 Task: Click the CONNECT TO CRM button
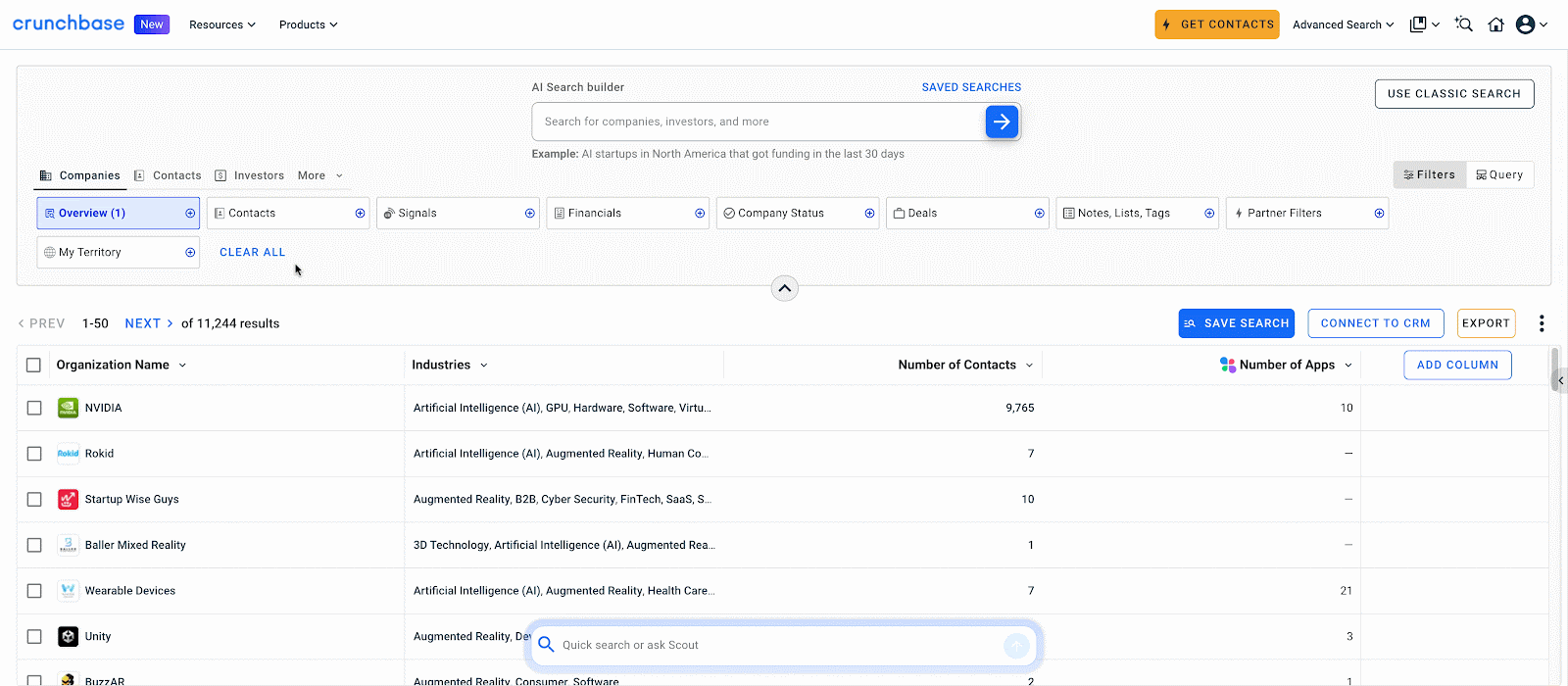click(x=1376, y=323)
